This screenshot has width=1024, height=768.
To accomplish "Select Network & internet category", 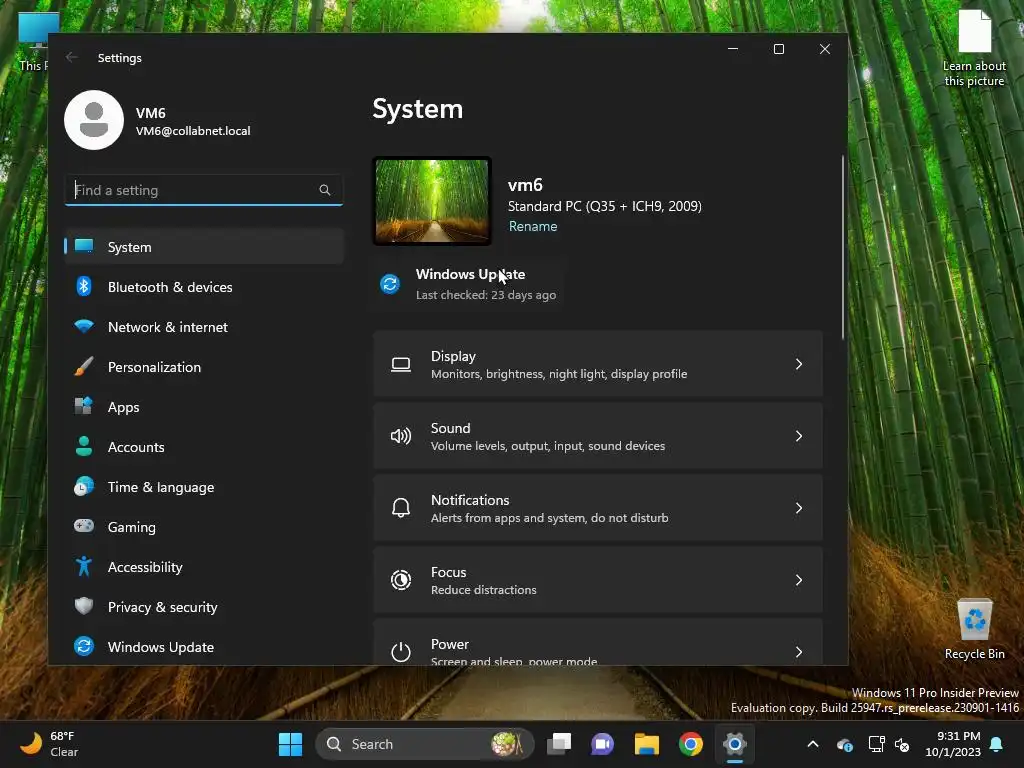I will (204, 327).
